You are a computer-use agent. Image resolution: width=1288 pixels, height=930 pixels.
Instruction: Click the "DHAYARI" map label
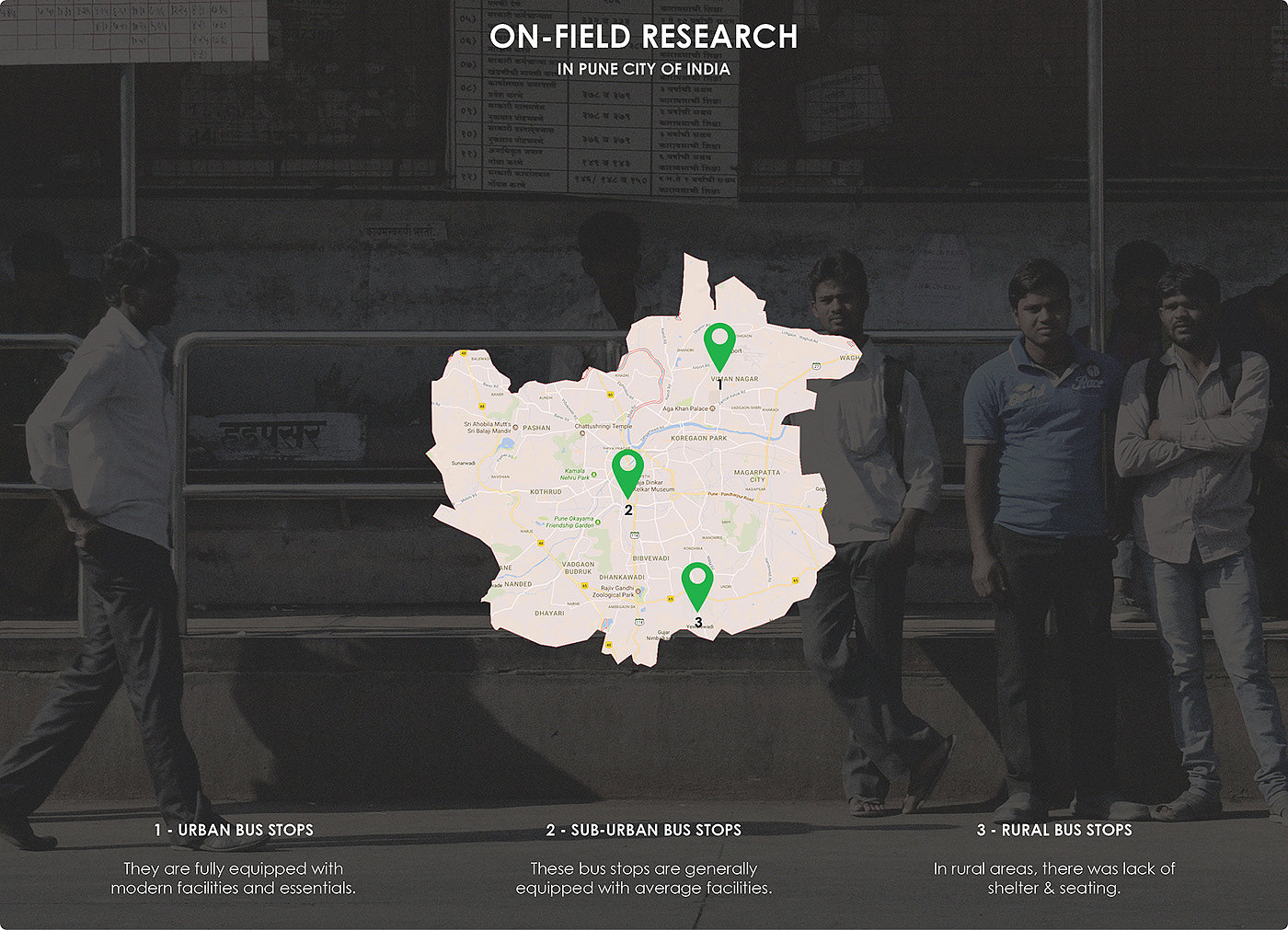click(x=549, y=613)
